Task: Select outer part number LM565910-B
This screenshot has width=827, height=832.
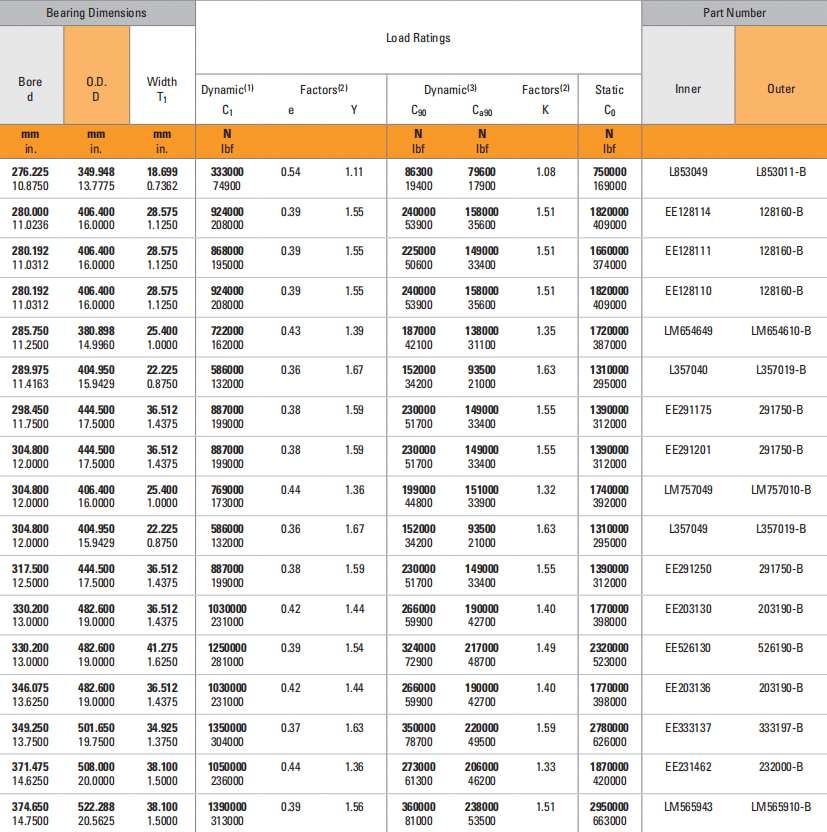Action: coord(781,806)
